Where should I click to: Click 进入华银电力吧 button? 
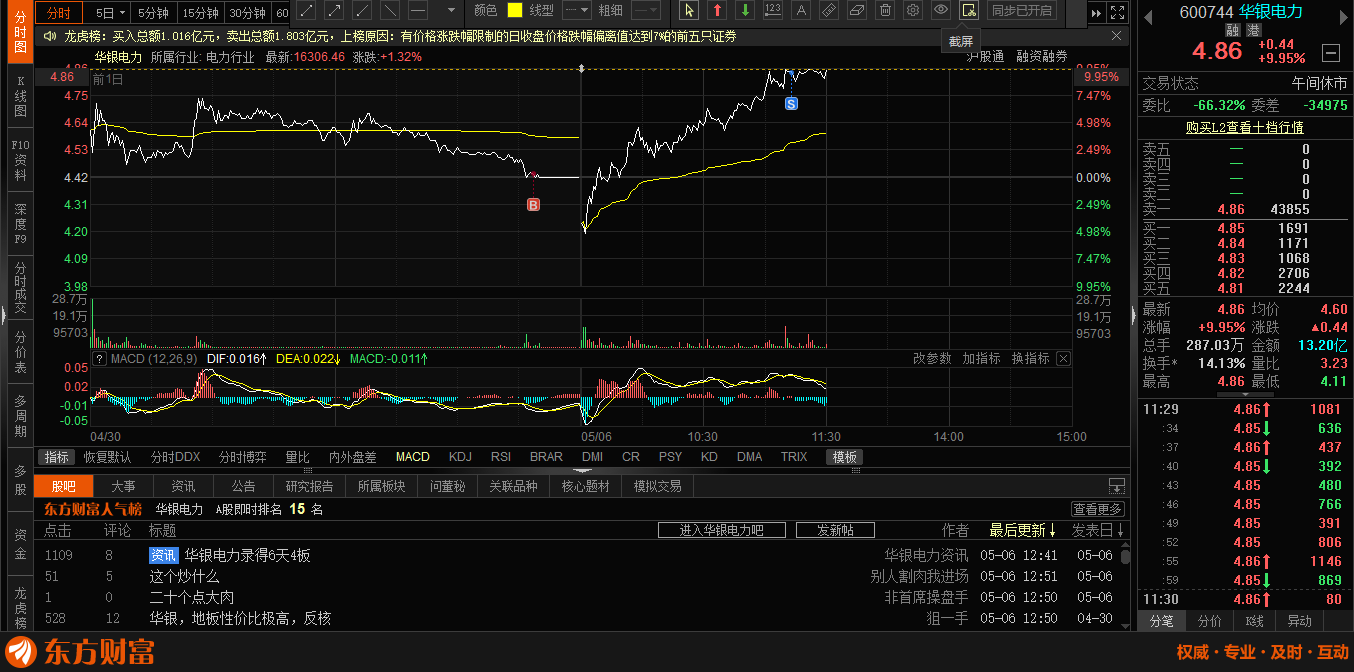[x=721, y=530]
